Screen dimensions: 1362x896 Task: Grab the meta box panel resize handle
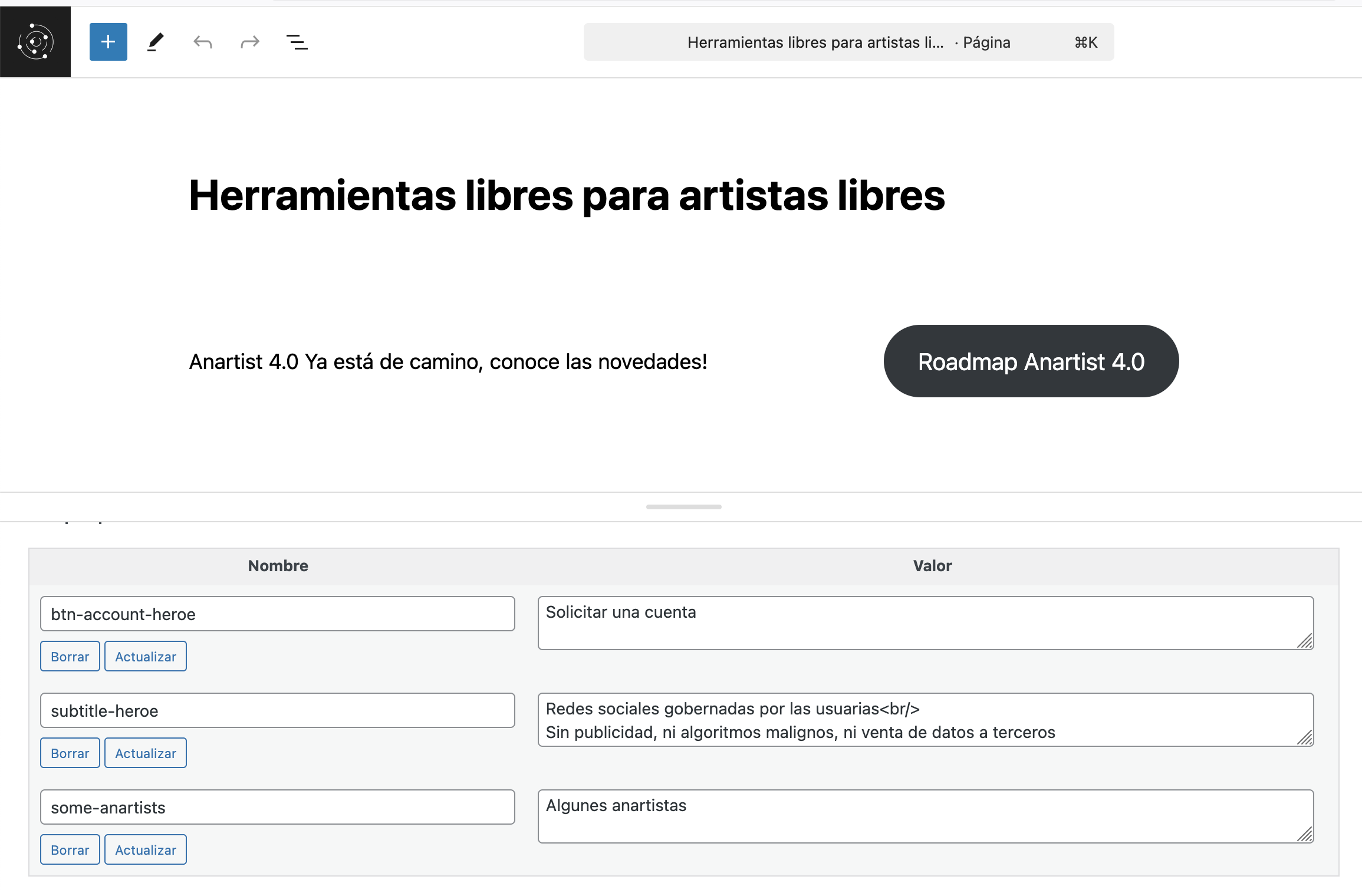[x=684, y=506]
